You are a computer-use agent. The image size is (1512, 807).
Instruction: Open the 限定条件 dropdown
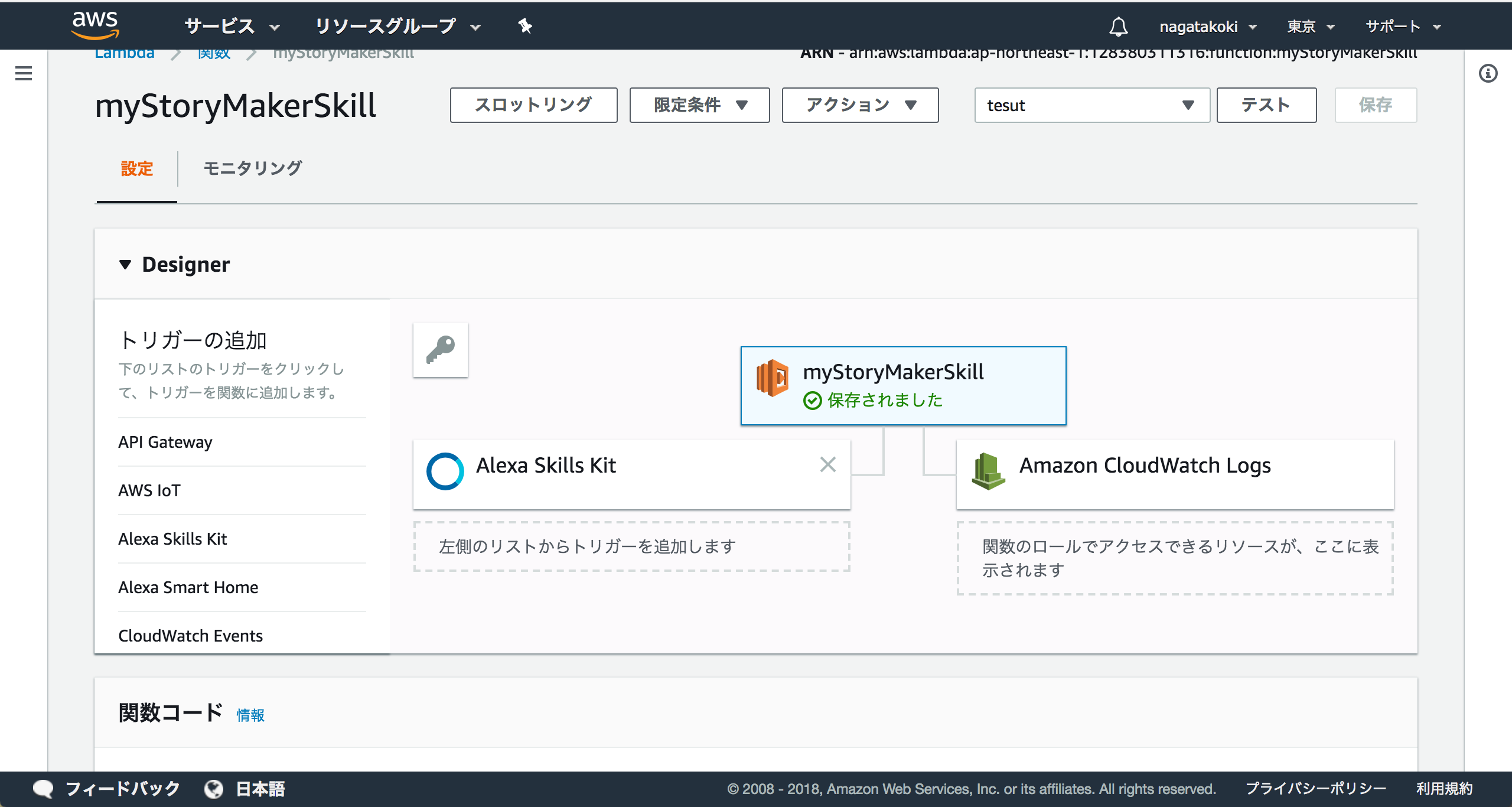tap(699, 105)
